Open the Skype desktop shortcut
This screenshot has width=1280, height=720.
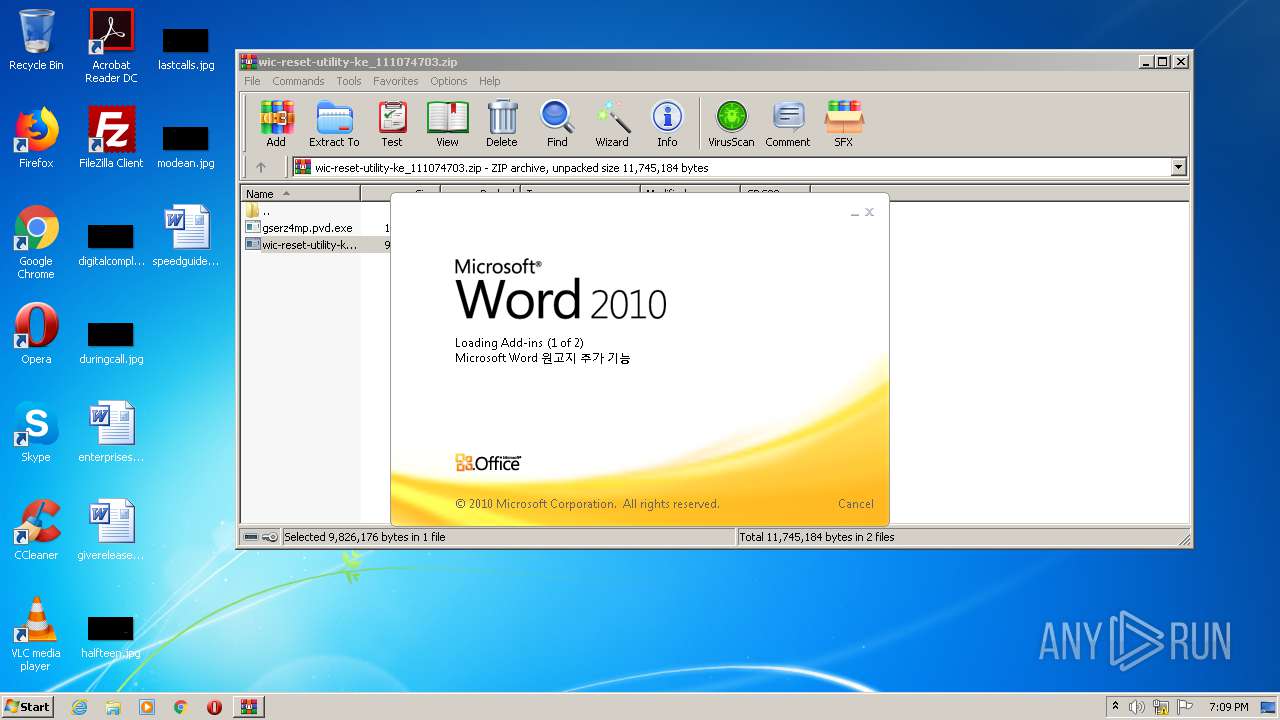[x=36, y=432]
